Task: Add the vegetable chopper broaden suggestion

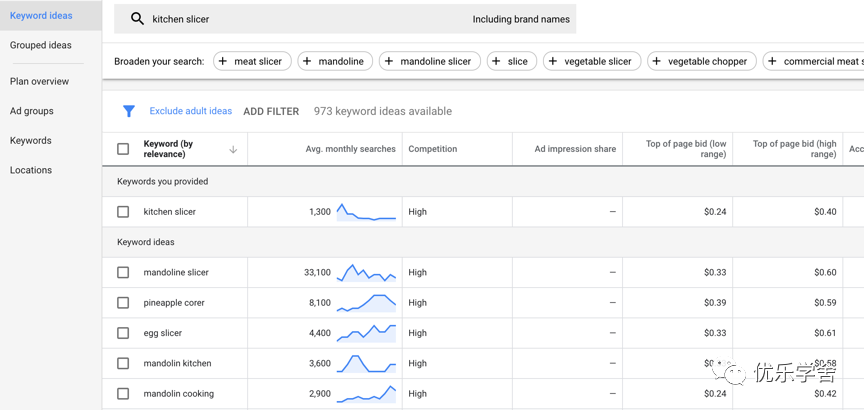Action: [x=702, y=61]
